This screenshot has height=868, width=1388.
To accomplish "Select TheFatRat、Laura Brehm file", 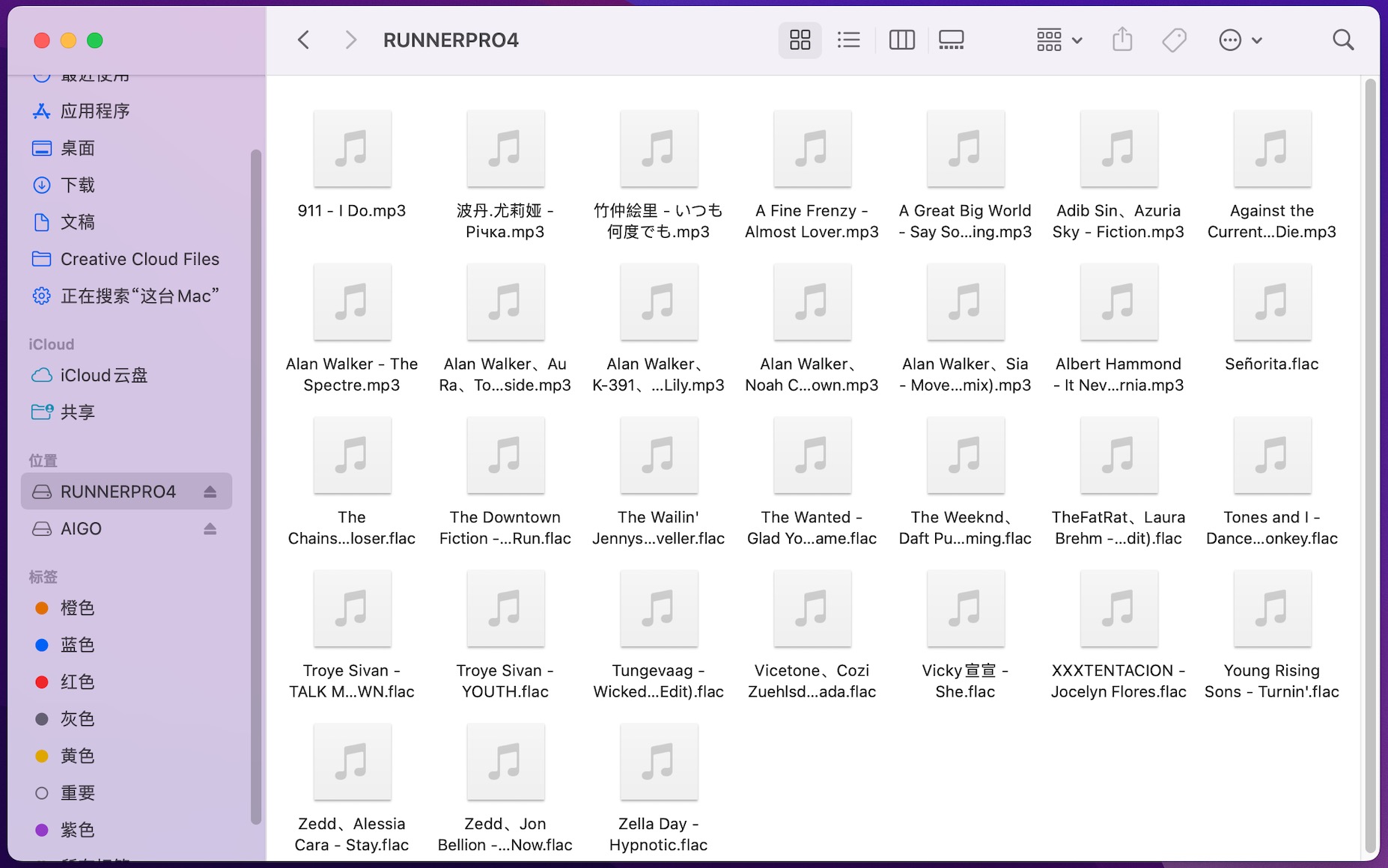I will click(1118, 483).
